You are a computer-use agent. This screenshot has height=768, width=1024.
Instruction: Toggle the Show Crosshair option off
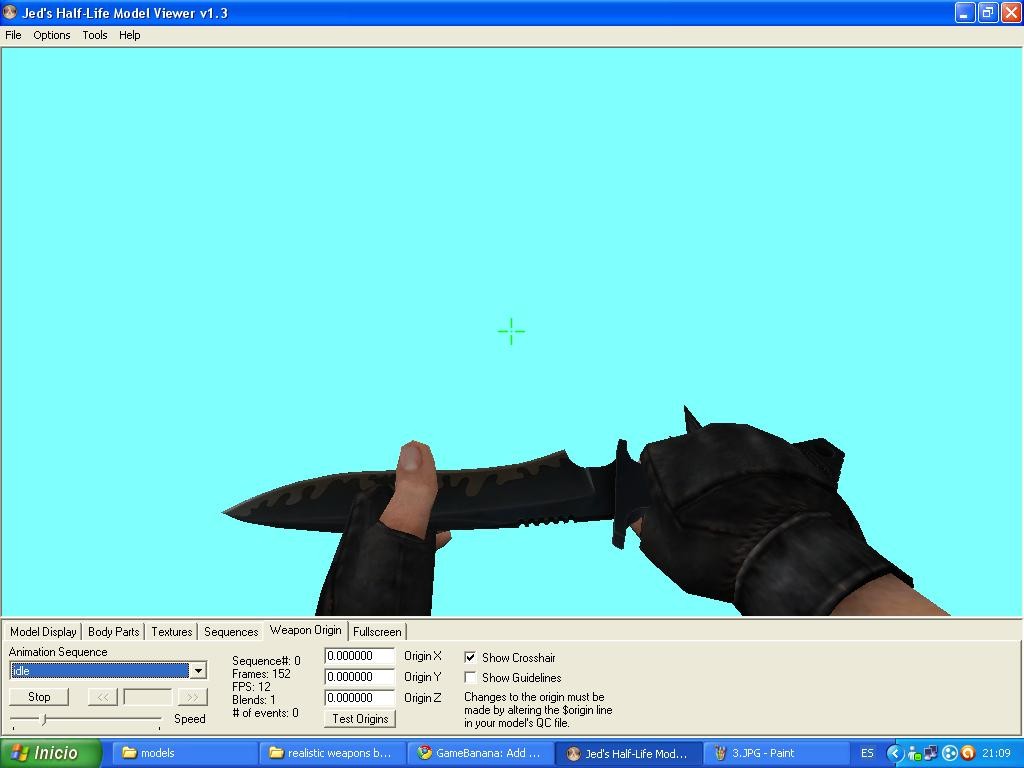tap(470, 657)
